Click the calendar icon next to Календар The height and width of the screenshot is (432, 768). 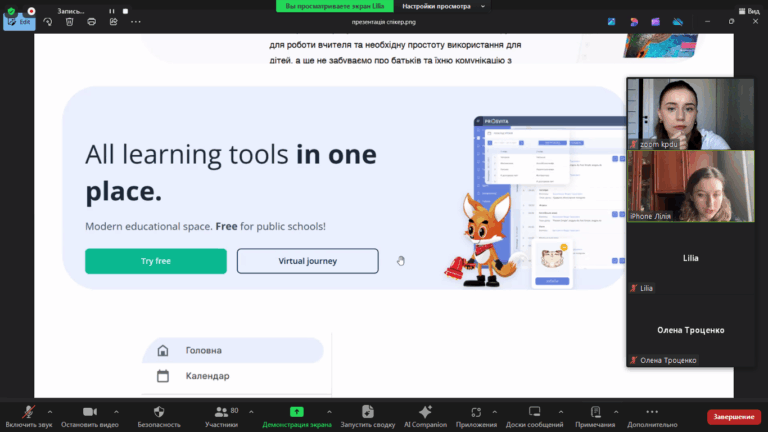click(x=163, y=376)
